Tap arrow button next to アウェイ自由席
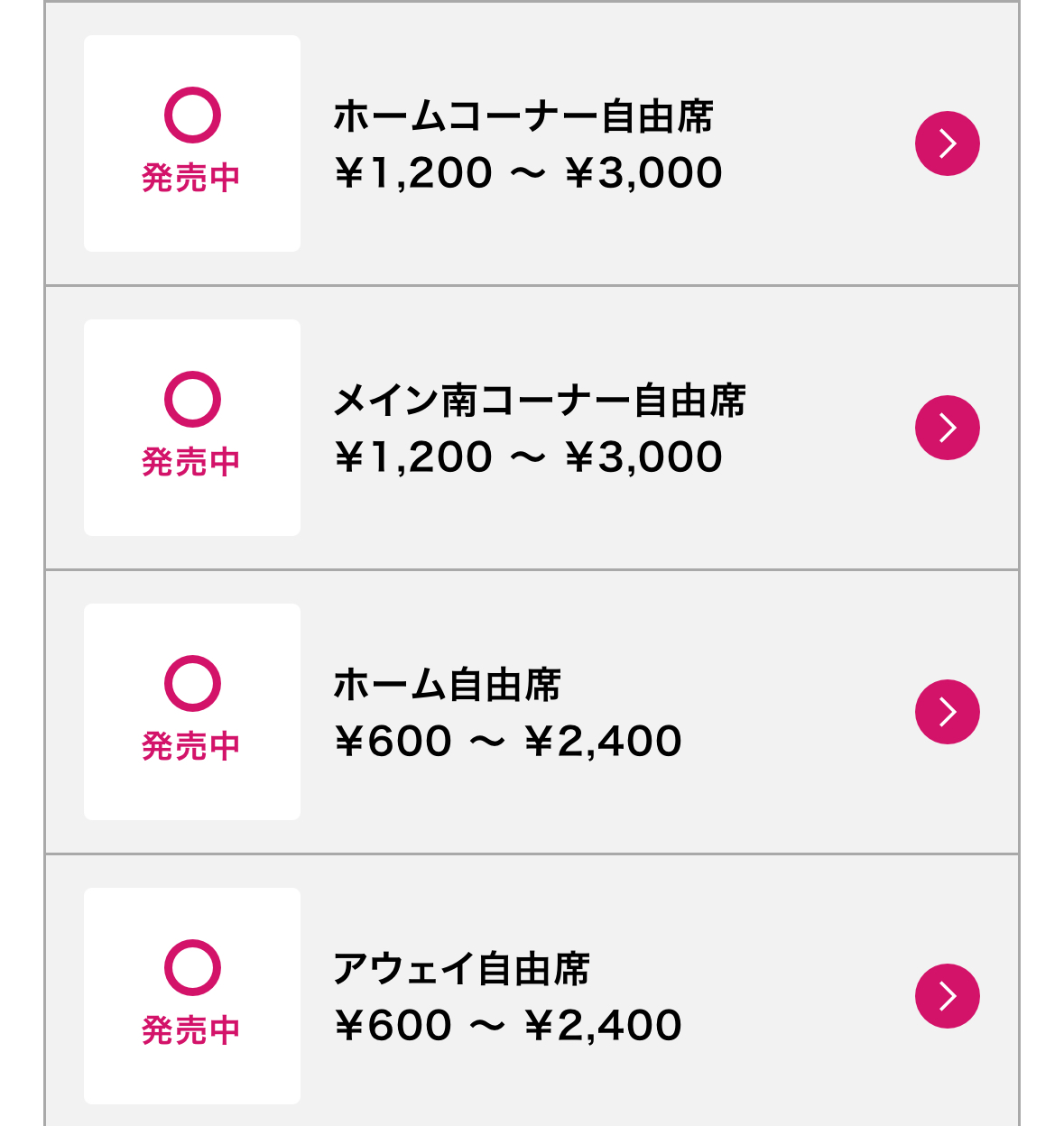The height and width of the screenshot is (1126, 1064). [948, 996]
